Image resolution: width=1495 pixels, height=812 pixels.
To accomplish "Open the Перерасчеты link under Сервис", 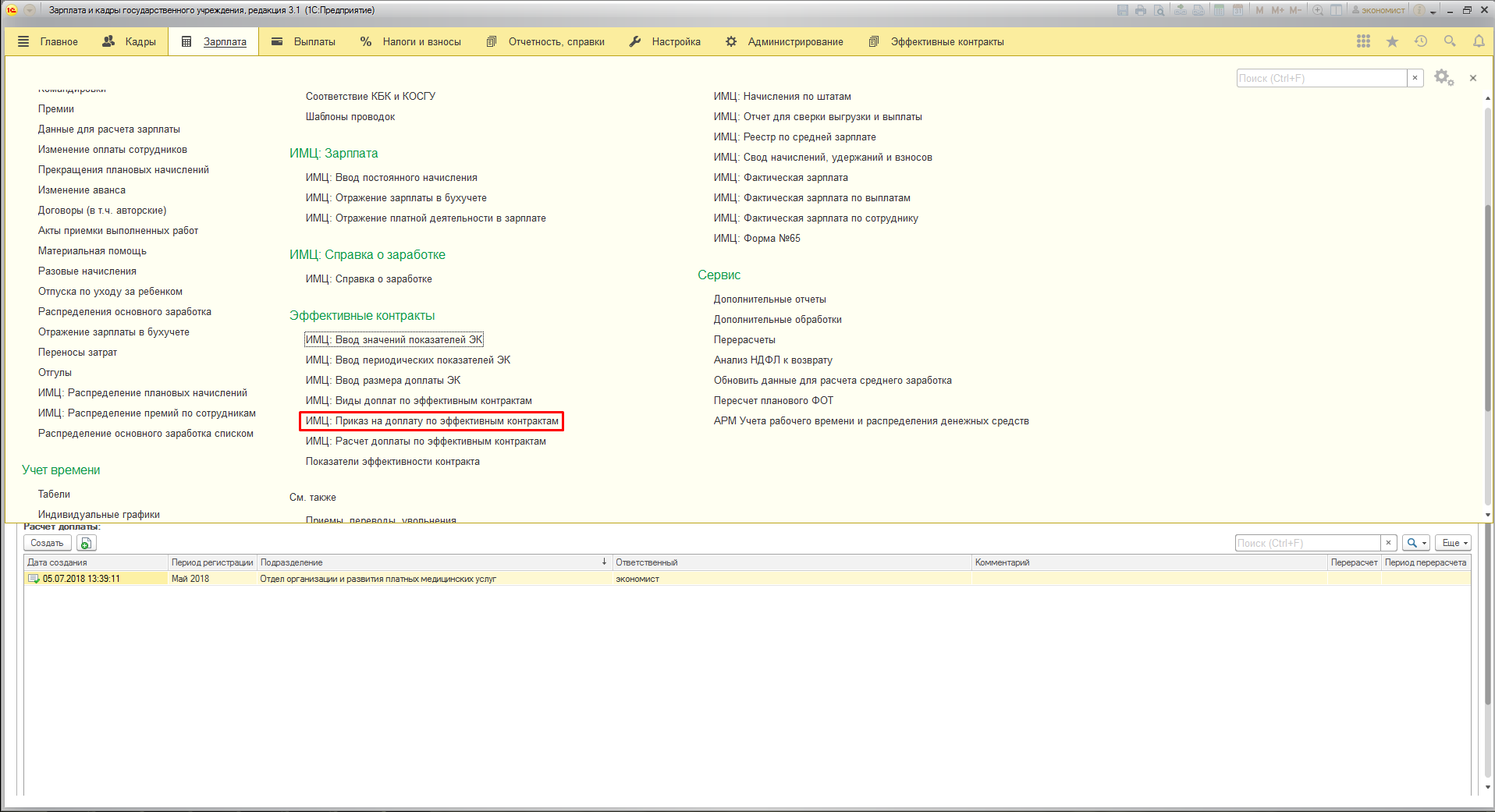I will point(744,340).
